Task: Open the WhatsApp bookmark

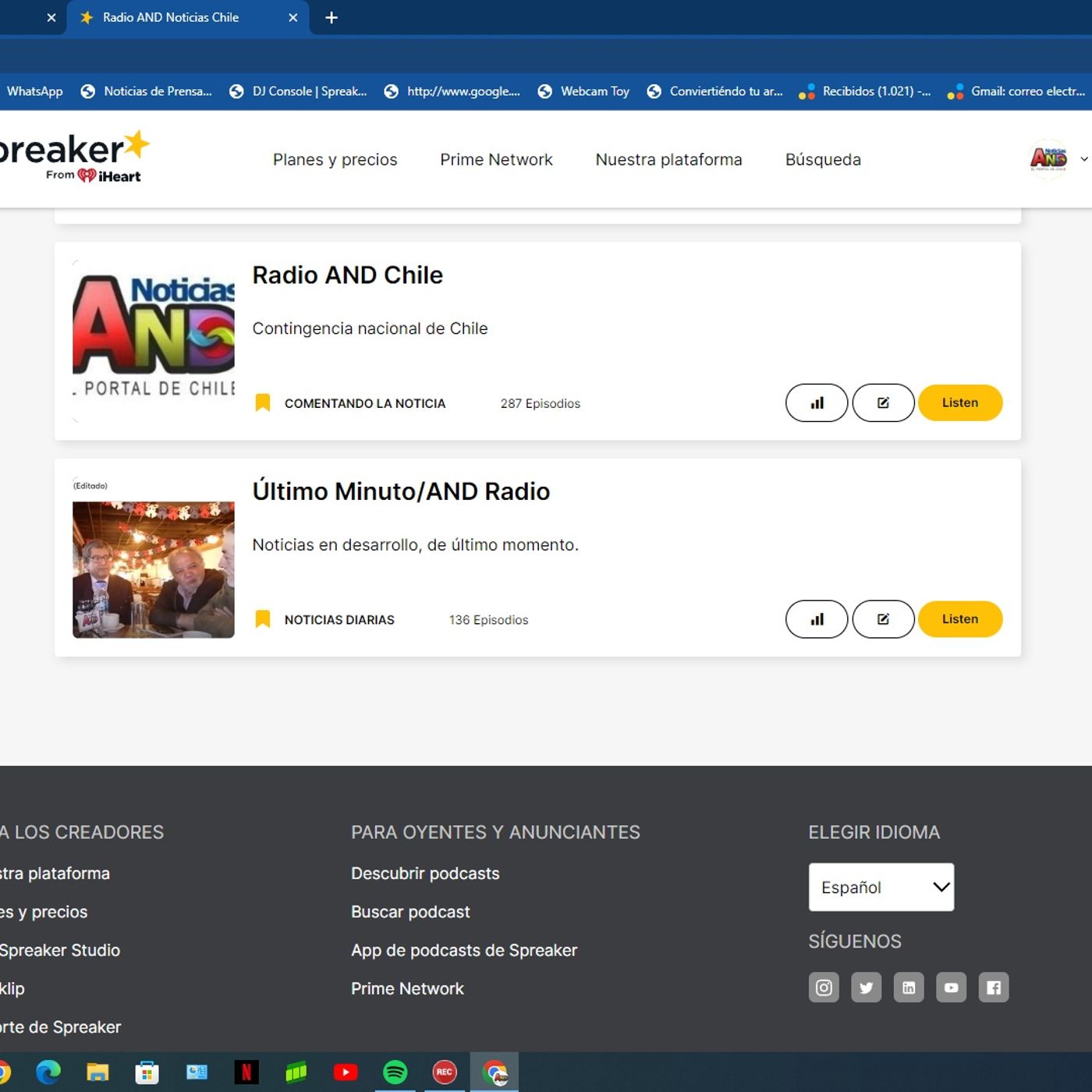Action: (x=34, y=91)
